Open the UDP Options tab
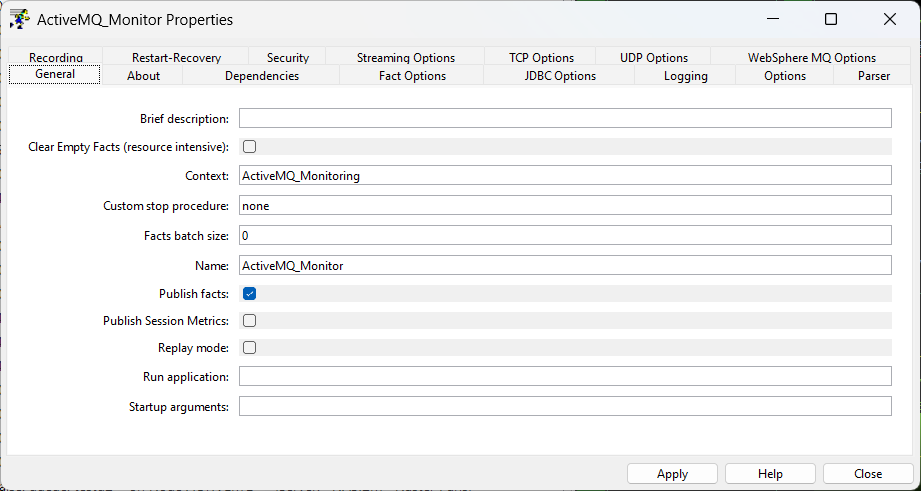 click(654, 57)
